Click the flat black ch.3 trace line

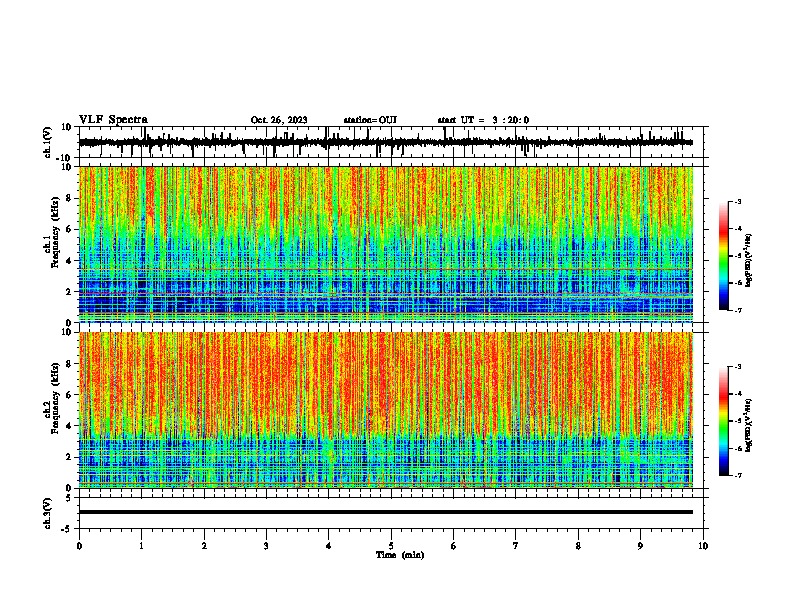coord(386,512)
